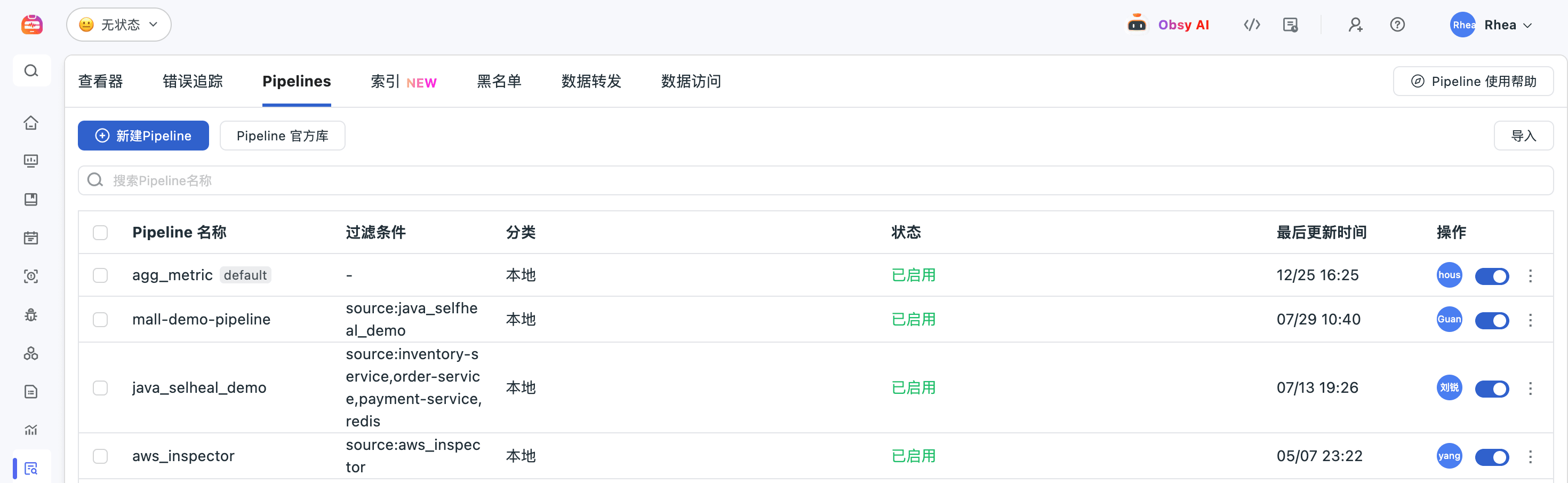Click the invite user icon

tap(1355, 25)
